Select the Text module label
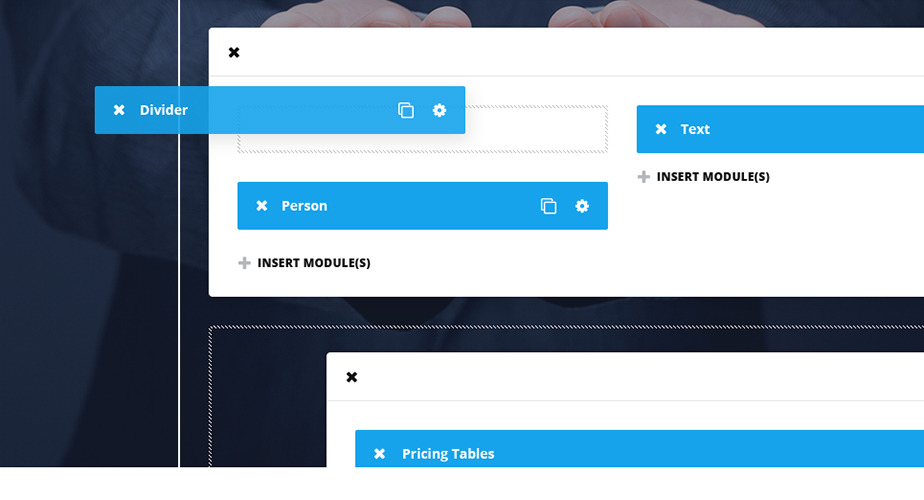Screen dimensions: 924x500 pos(695,129)
